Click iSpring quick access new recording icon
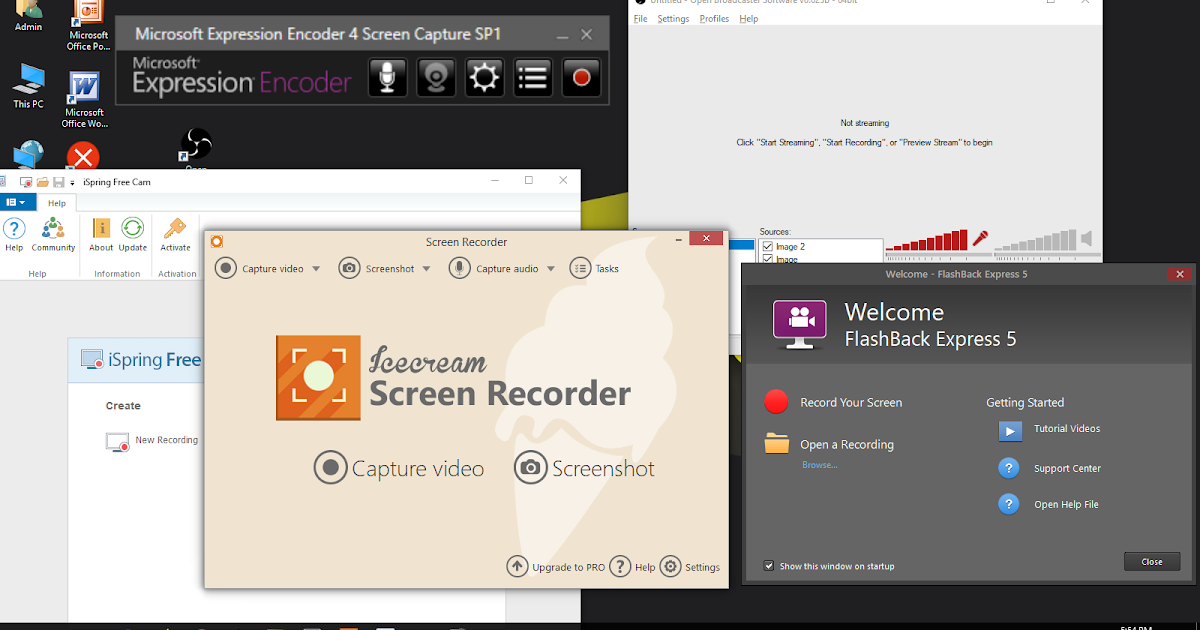Screen dimensions: 1200x630 [x=27, y=182]
